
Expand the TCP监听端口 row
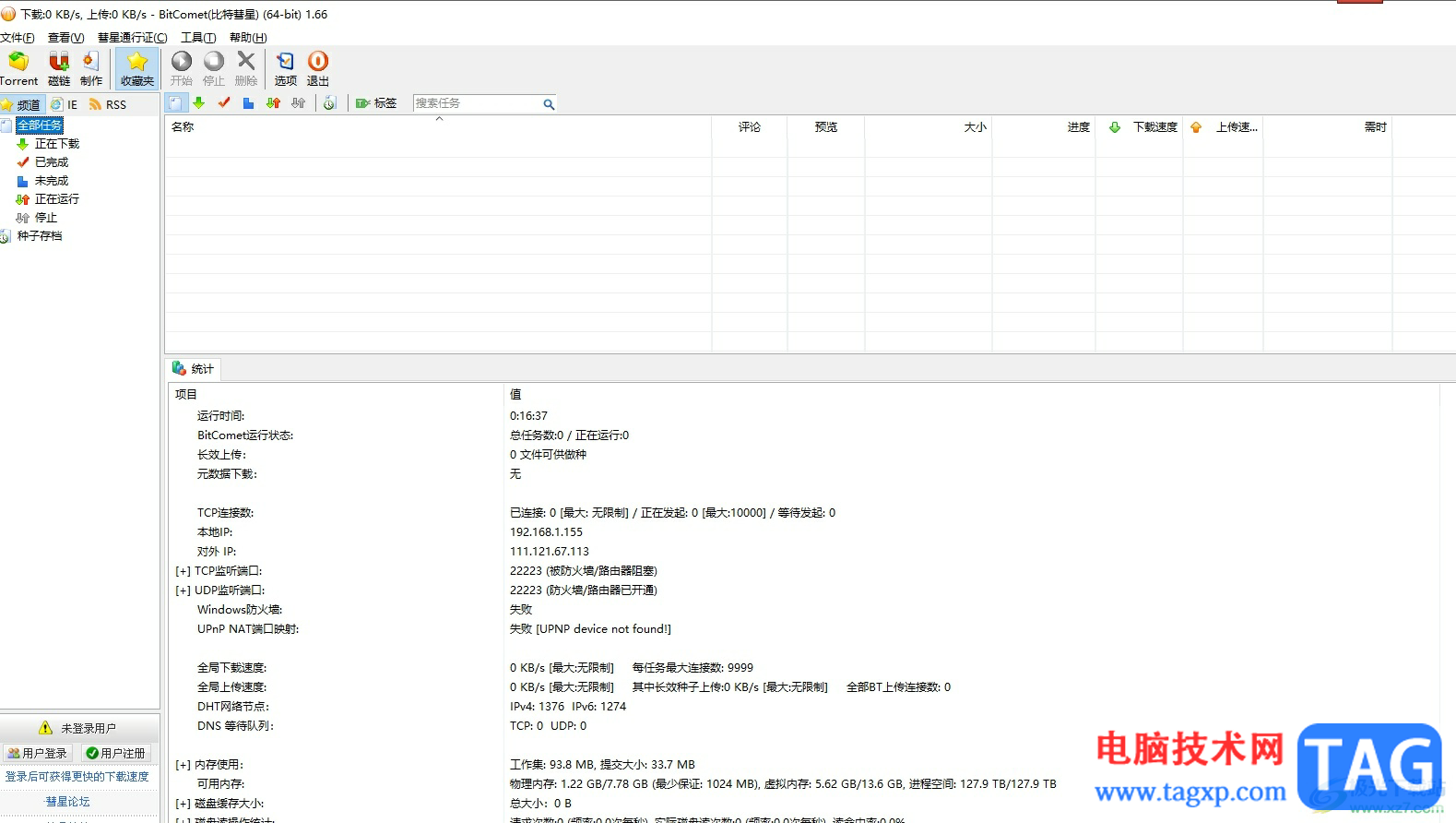[x=183, y=572]
